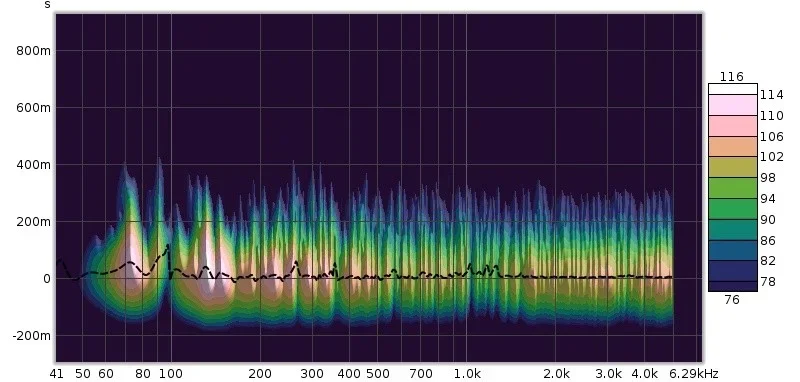Click the 78 legend level label

(x=768, y=282)
